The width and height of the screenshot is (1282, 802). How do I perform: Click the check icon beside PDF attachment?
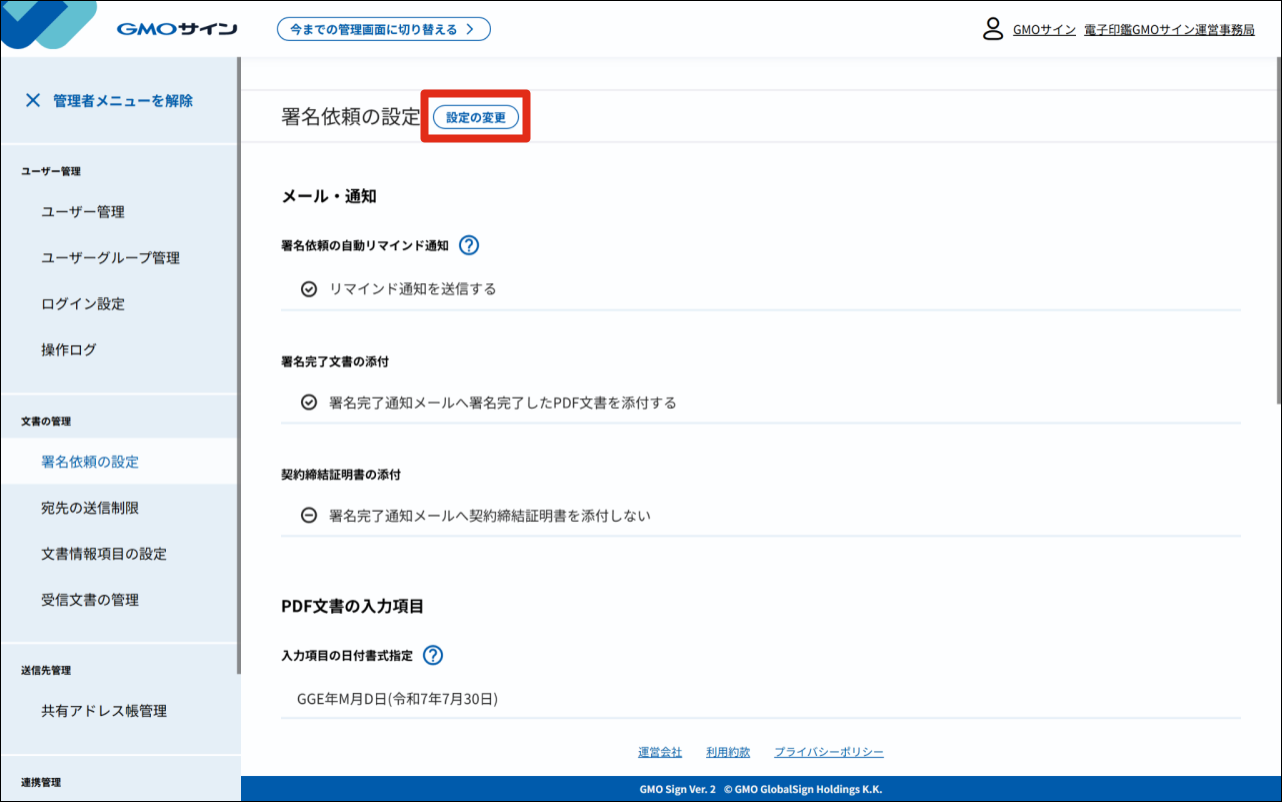tap(309, 403)
